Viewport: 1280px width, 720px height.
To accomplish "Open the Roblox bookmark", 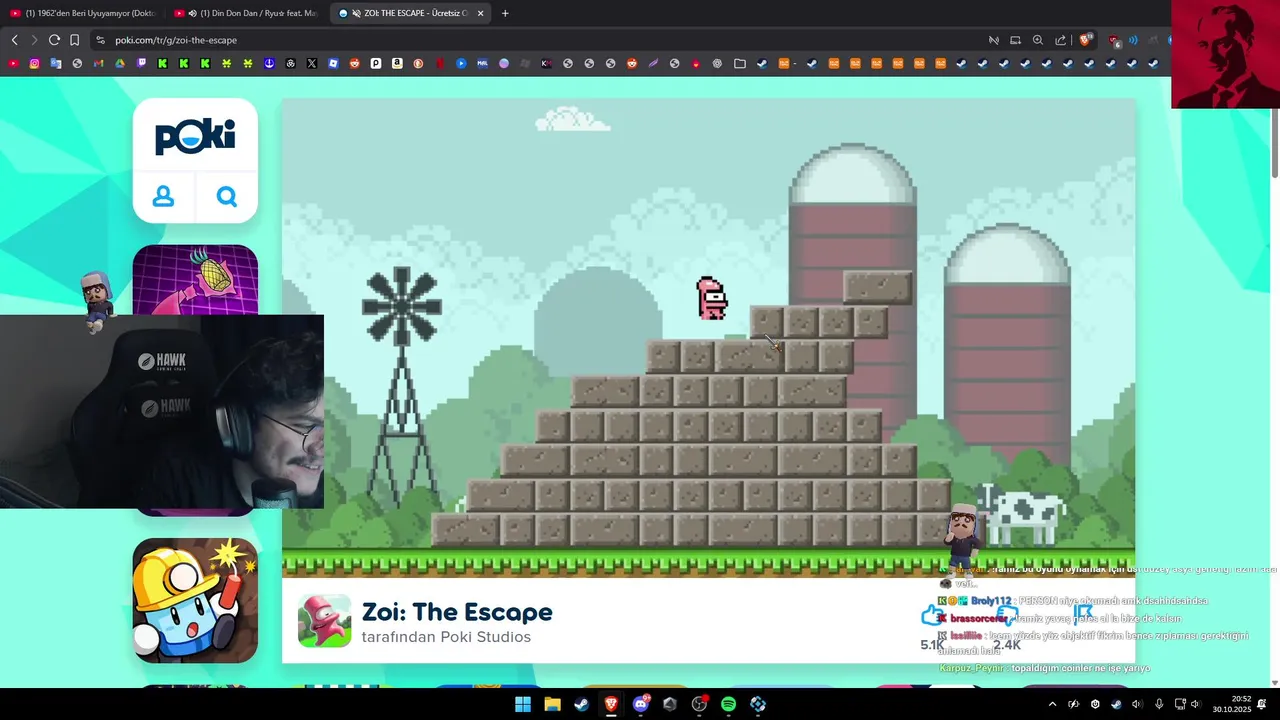I will [333, 63].
